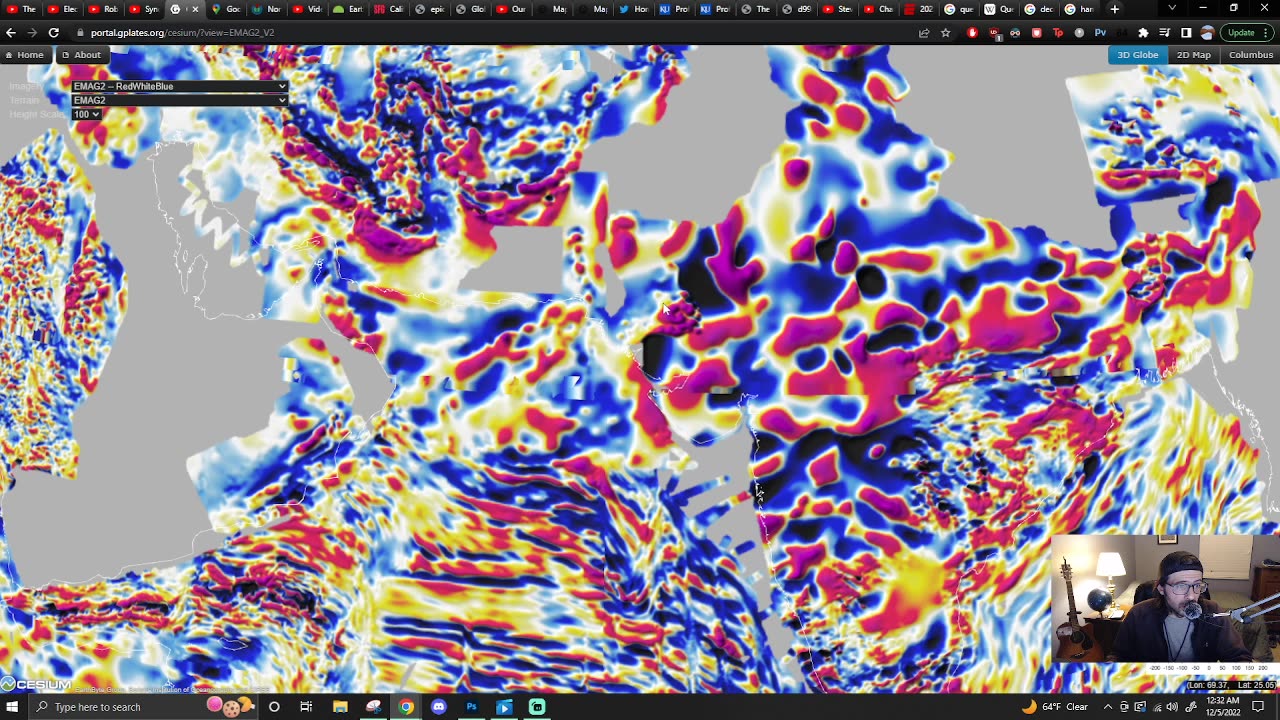Open the Imagery dropdown EMAG2 -- RedWhiteBlue
Viewport: 1280px width, 720px height.
click(180, 86)
